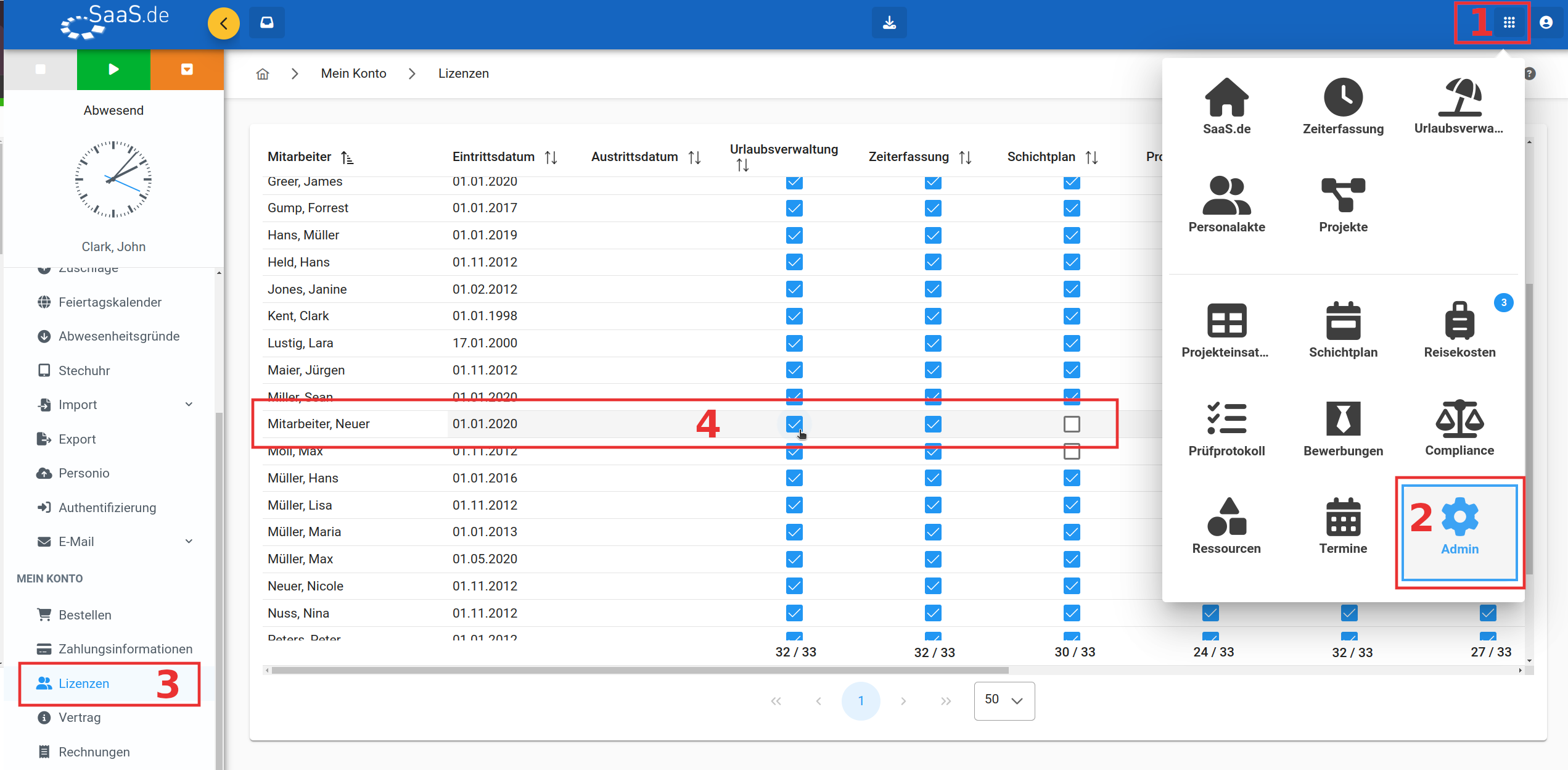
Task: Open the Compliance app
Action: (1459, 428)
